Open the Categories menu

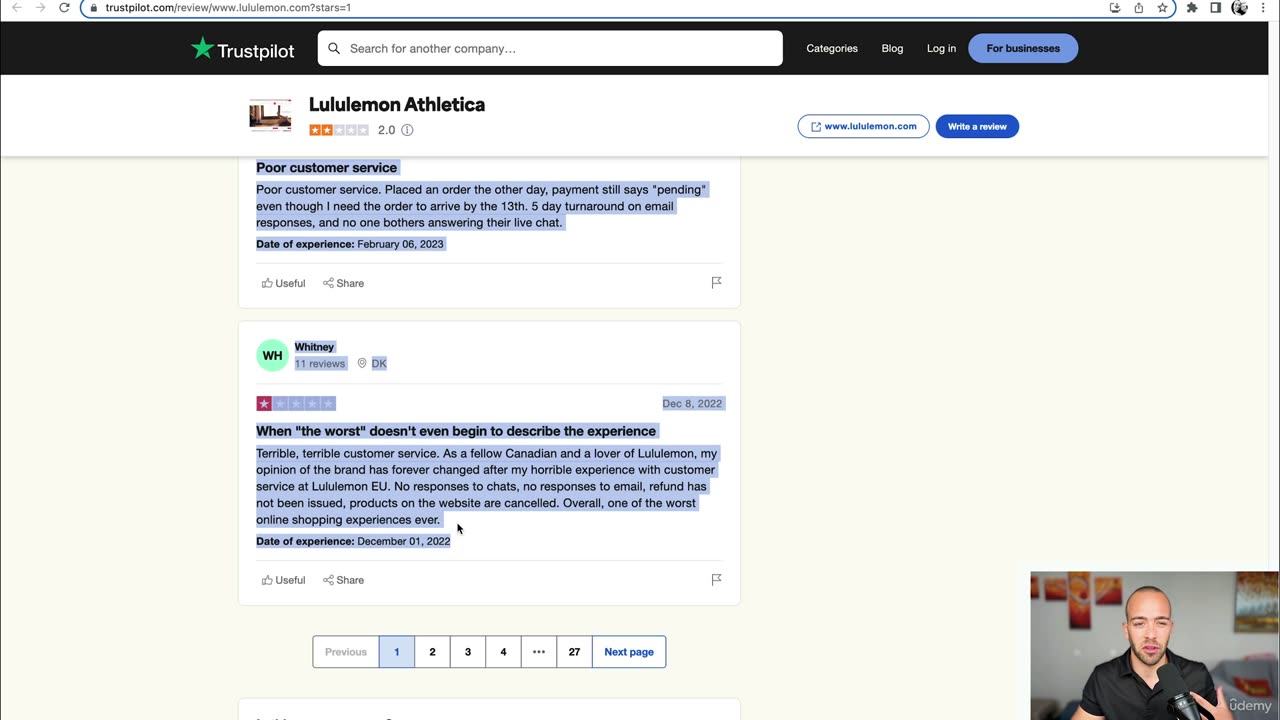point(832,48)
